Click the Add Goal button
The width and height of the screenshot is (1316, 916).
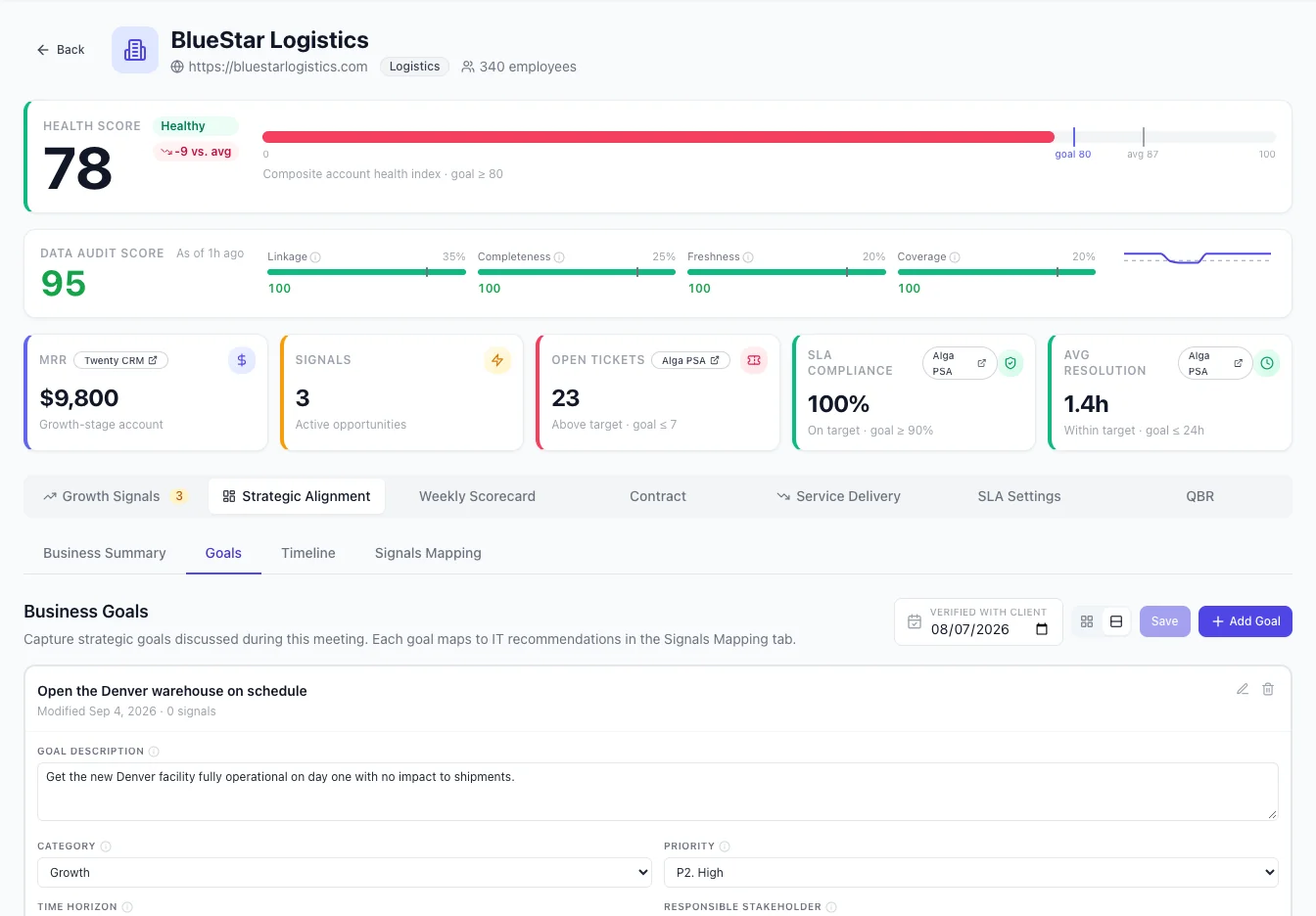tap(1245, 621)
